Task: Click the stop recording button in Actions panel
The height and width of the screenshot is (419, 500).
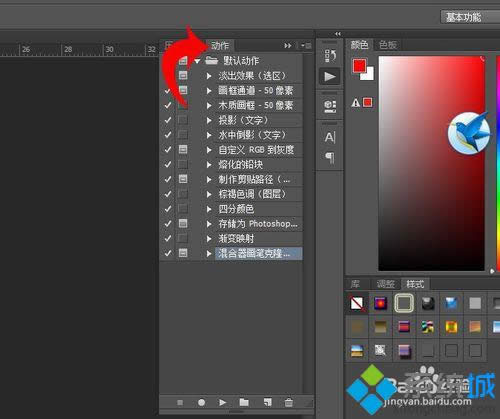Action: tap(180, 403)
